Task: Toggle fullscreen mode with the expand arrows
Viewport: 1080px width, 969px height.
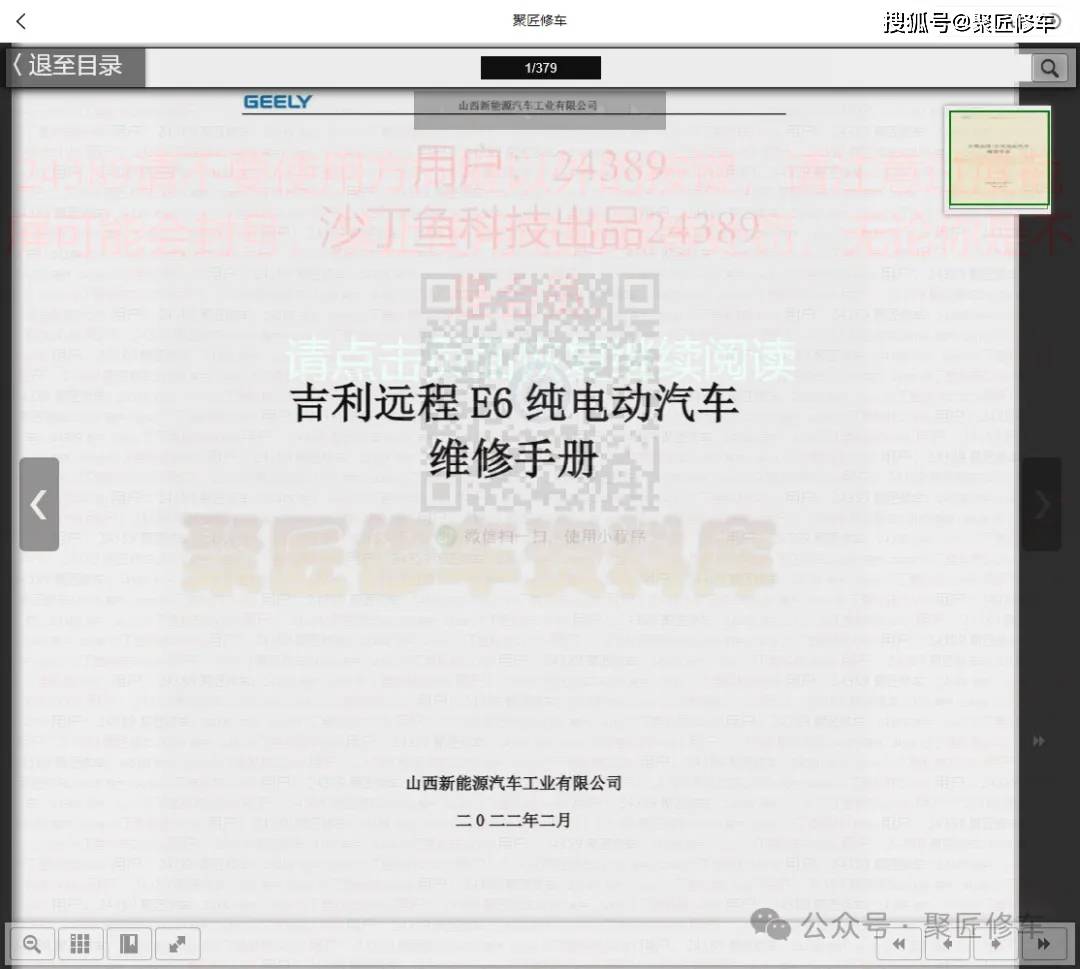Action: [178, 944]
